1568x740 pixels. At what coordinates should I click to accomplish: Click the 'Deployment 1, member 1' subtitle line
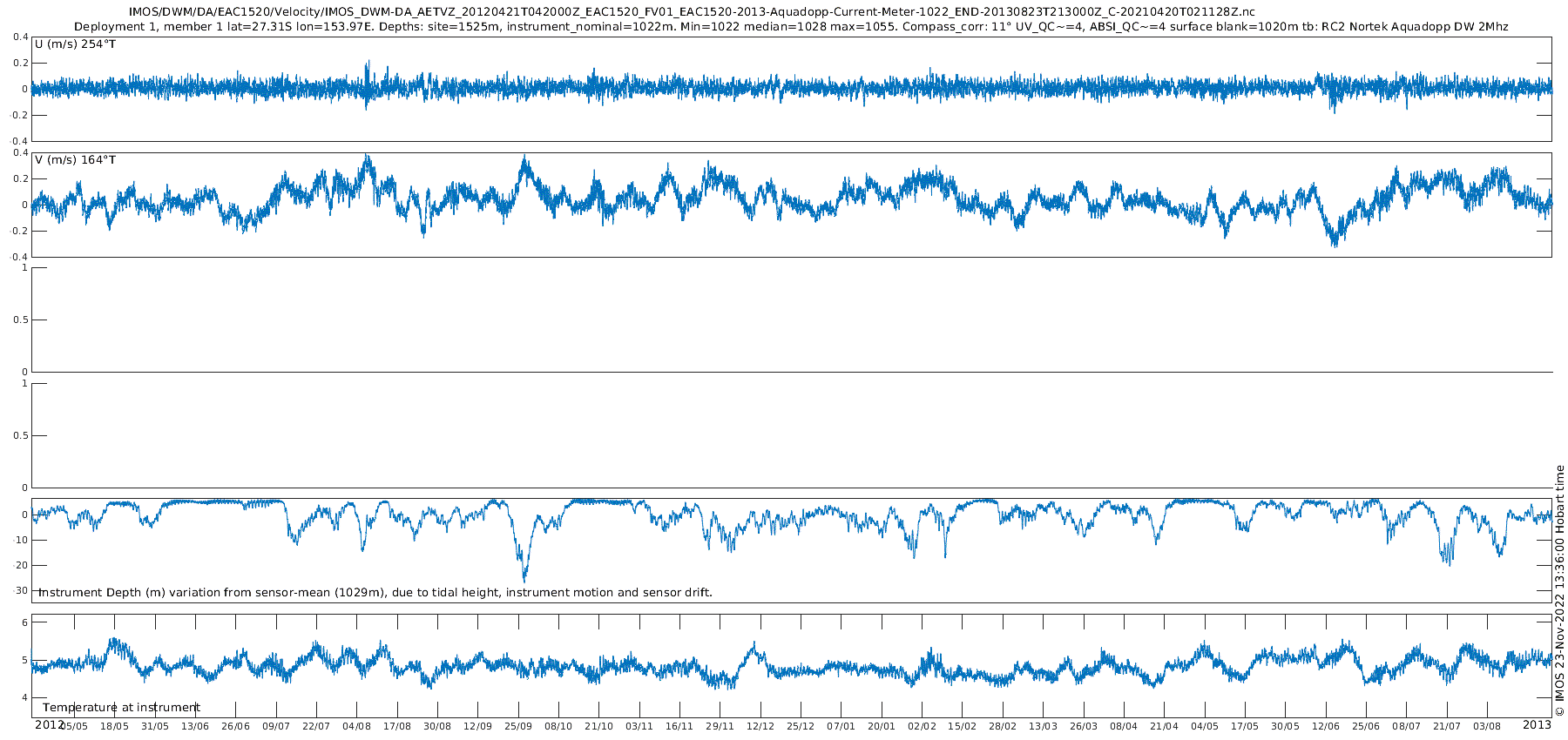pyautogui.click(x=791, y=27)
